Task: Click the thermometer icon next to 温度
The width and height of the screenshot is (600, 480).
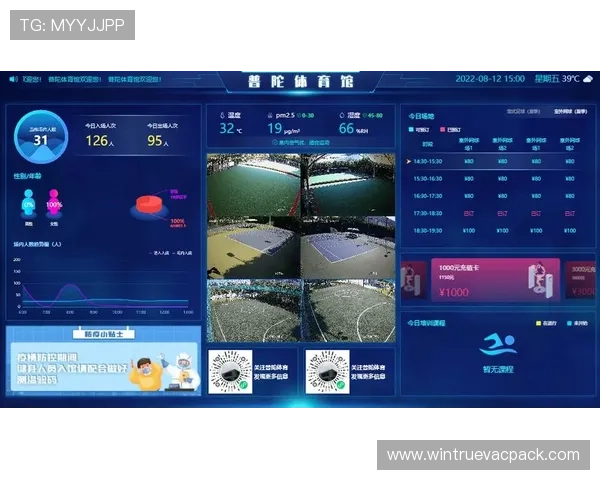Action: click(x=221, y=115)
